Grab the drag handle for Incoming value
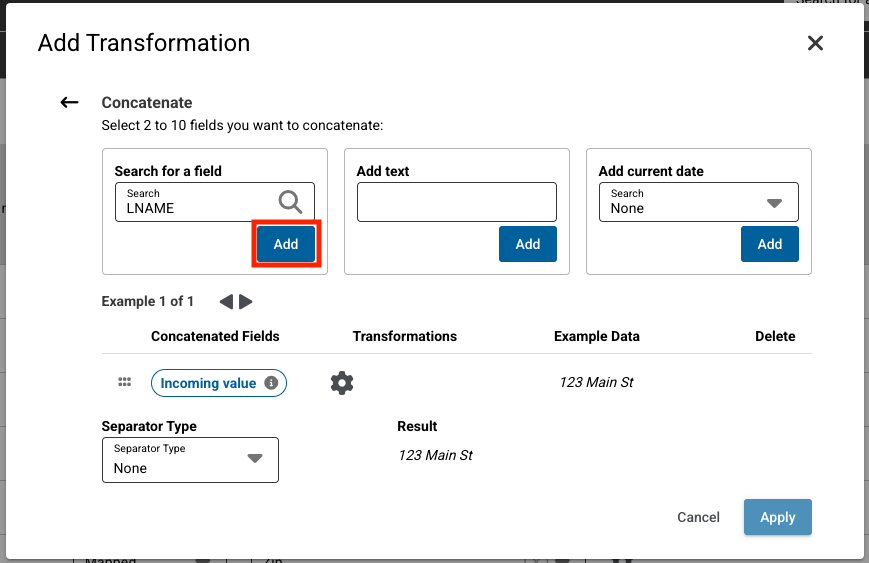This screenshot has height=563, width=869. 125,382
